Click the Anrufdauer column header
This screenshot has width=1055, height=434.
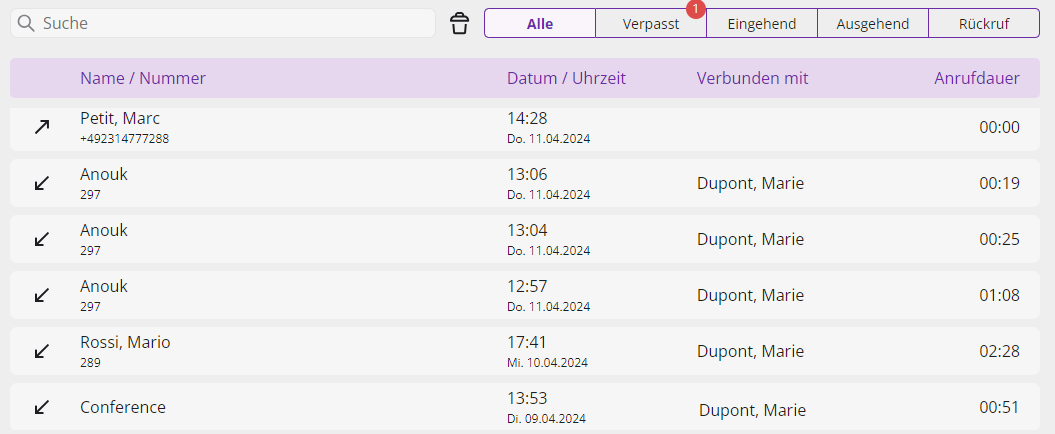tap(977, 78)
